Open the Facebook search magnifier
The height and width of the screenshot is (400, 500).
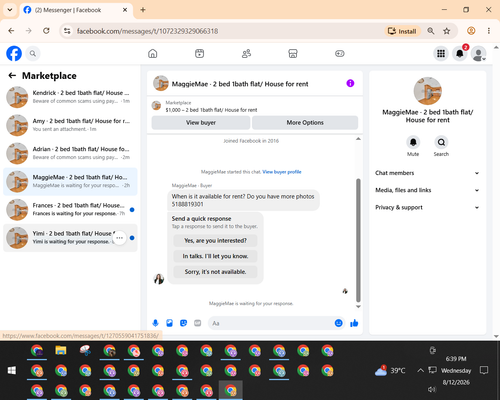[x=33, y=53]
